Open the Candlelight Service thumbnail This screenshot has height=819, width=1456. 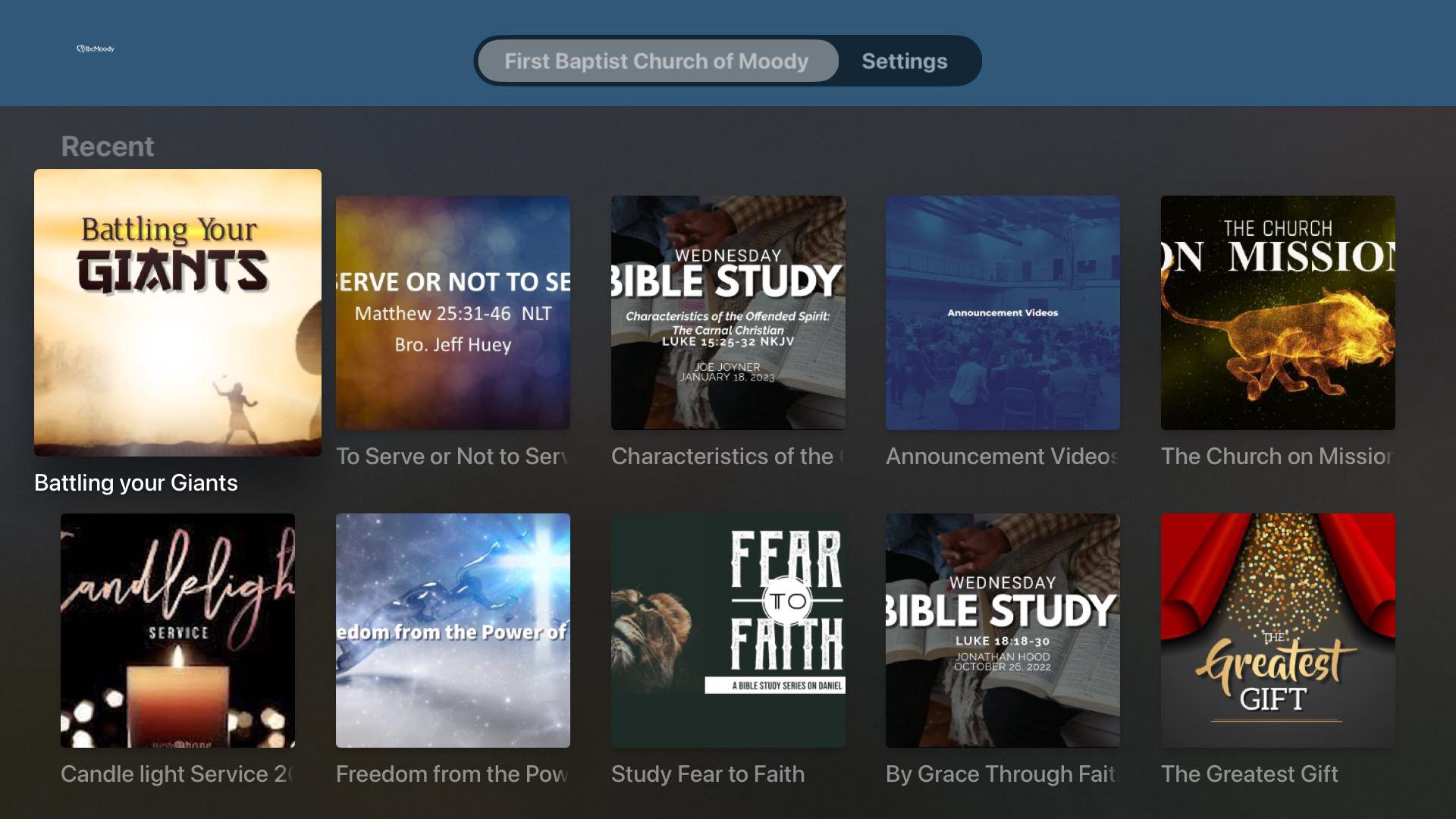177,630
